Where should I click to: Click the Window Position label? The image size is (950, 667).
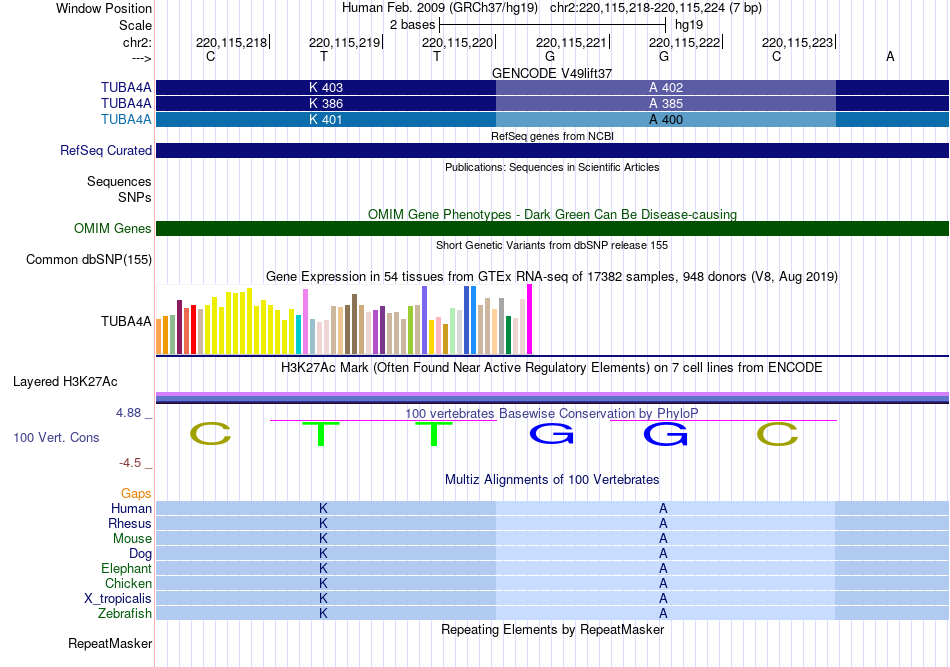(x=104, y=8)
